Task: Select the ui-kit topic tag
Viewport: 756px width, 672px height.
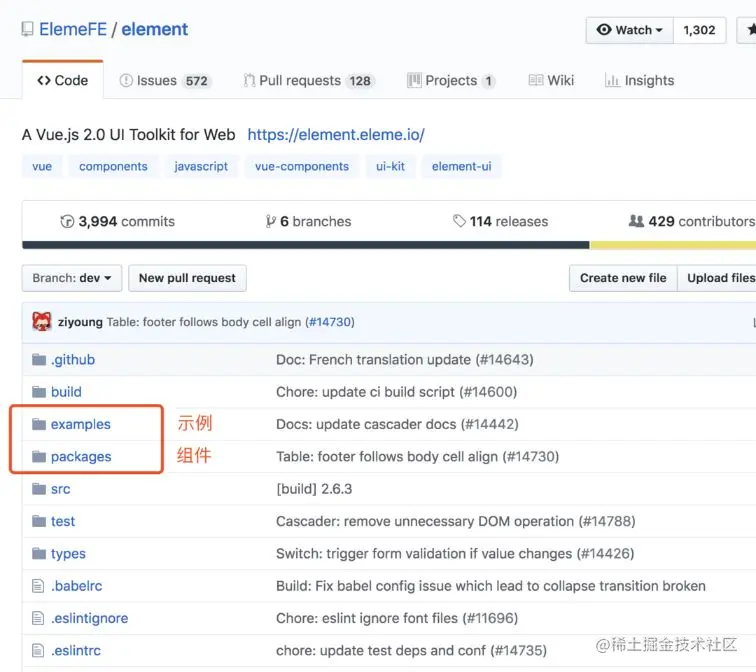Action: coord(390,166)
